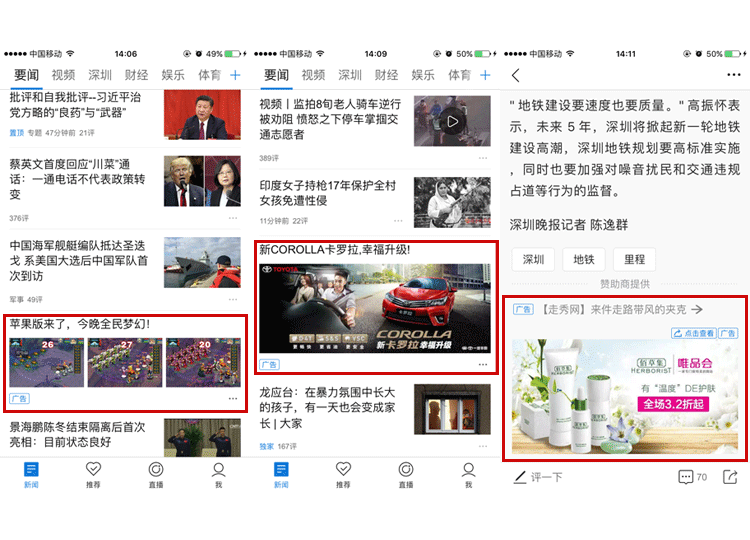Select 视频 tab in middle phone
This screenshot has width=750, height=540.
[x=313, y=75]
